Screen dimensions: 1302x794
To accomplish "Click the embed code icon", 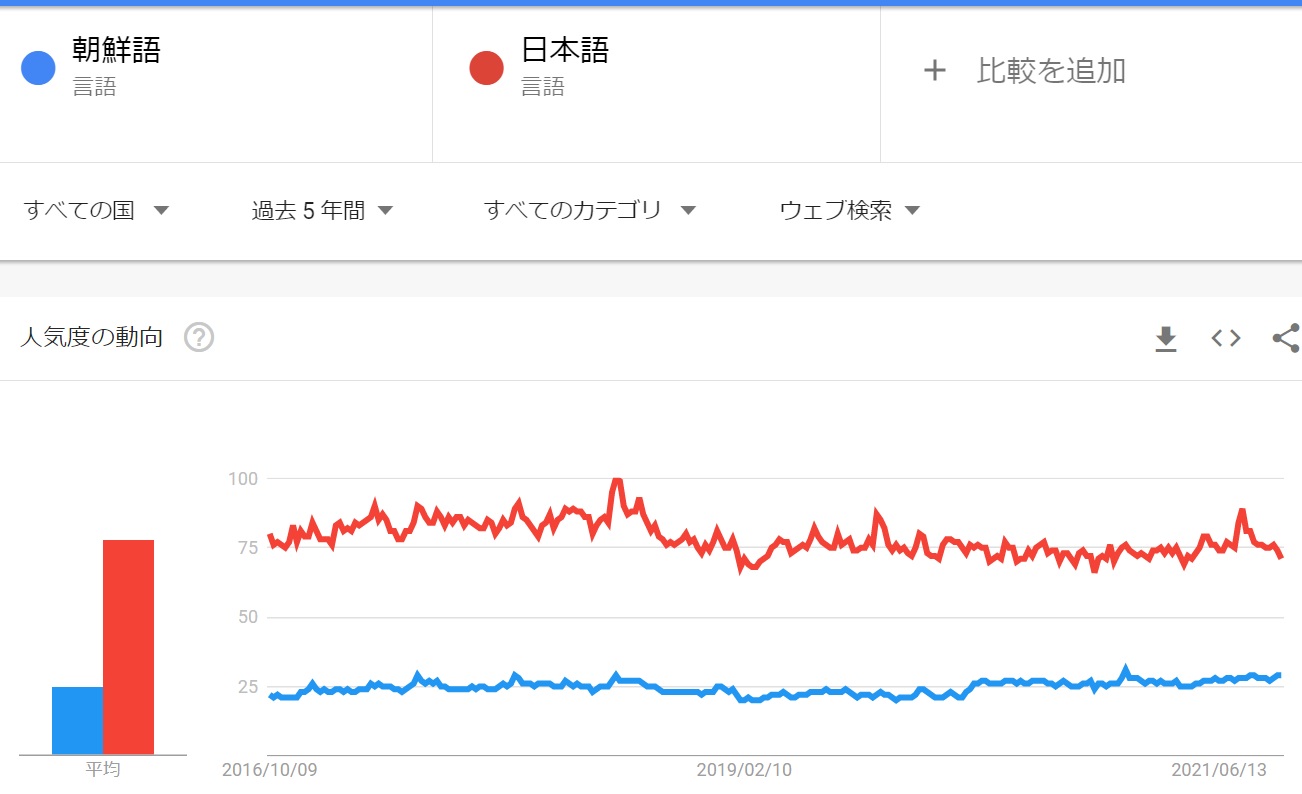I will (x=1226, y=338).
